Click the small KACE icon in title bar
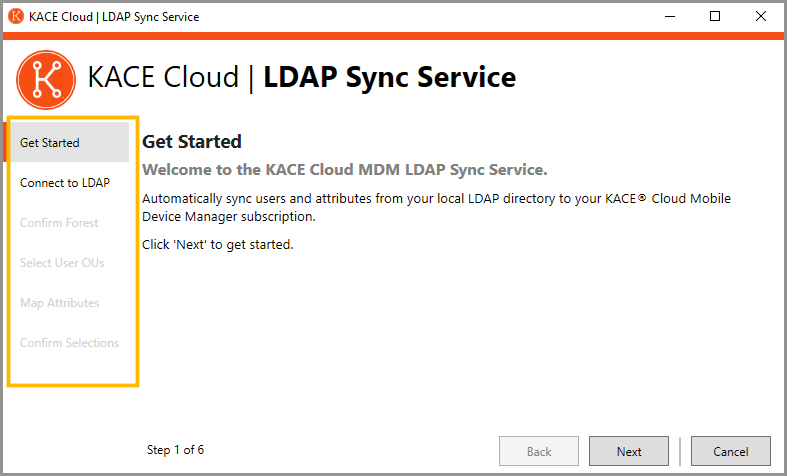787x476 pixels. coord(17,17)
